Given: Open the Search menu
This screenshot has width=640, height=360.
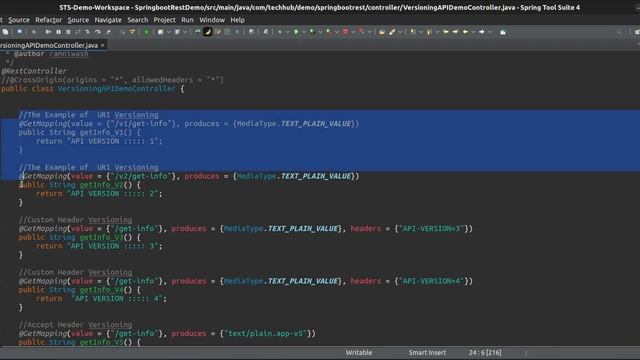Looking at the screenshot, I should (138, 20).
